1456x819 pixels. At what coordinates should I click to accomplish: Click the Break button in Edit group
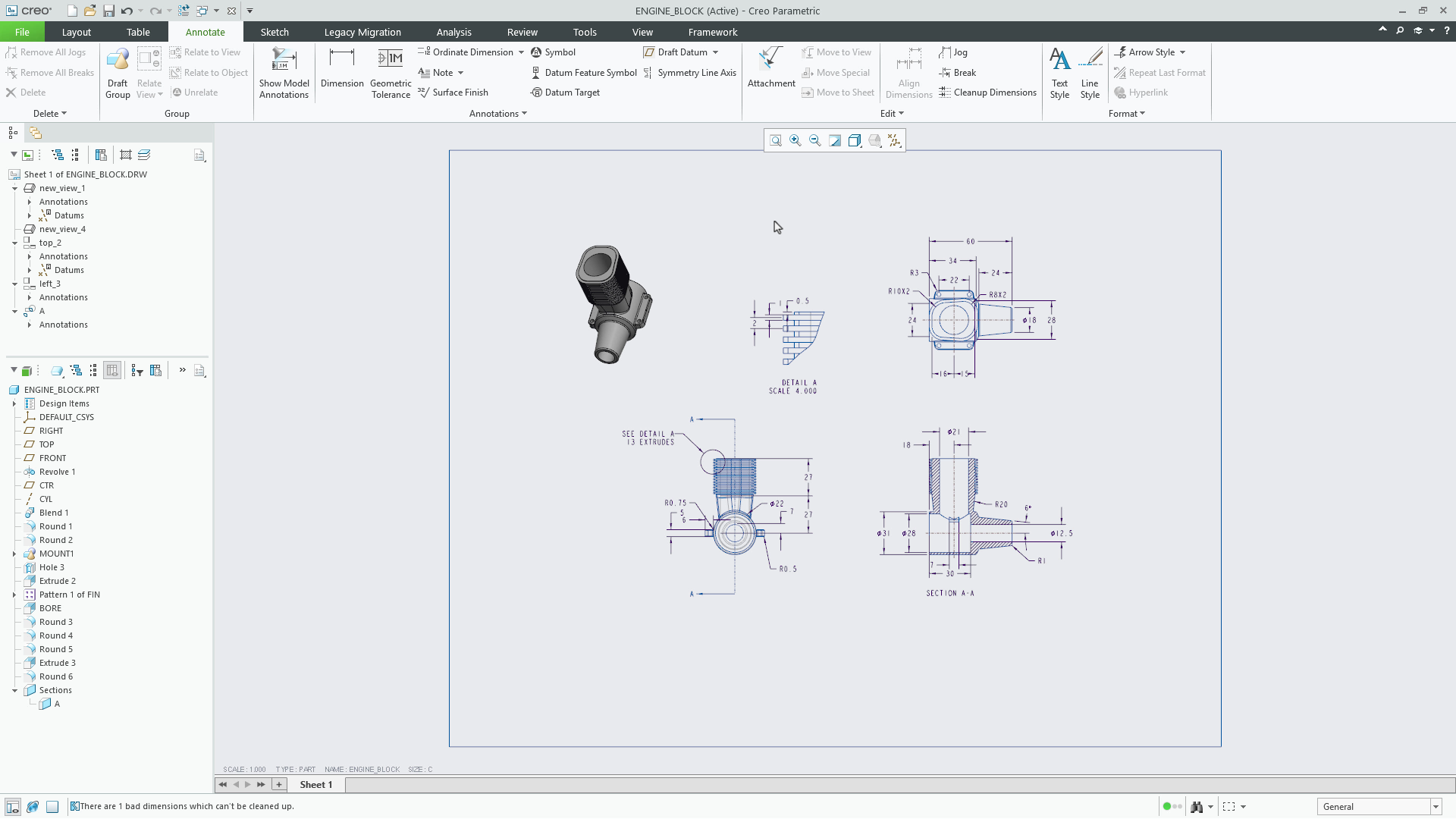[957, 73]
